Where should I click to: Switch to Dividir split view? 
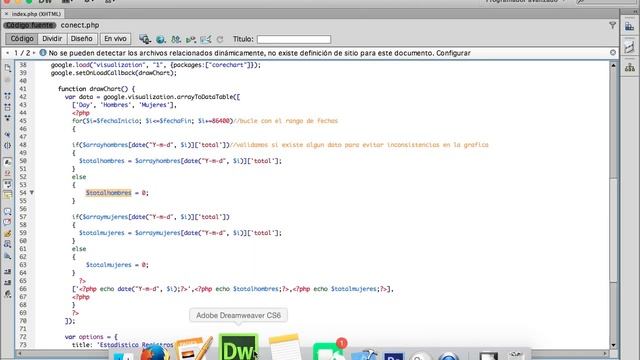52,39
